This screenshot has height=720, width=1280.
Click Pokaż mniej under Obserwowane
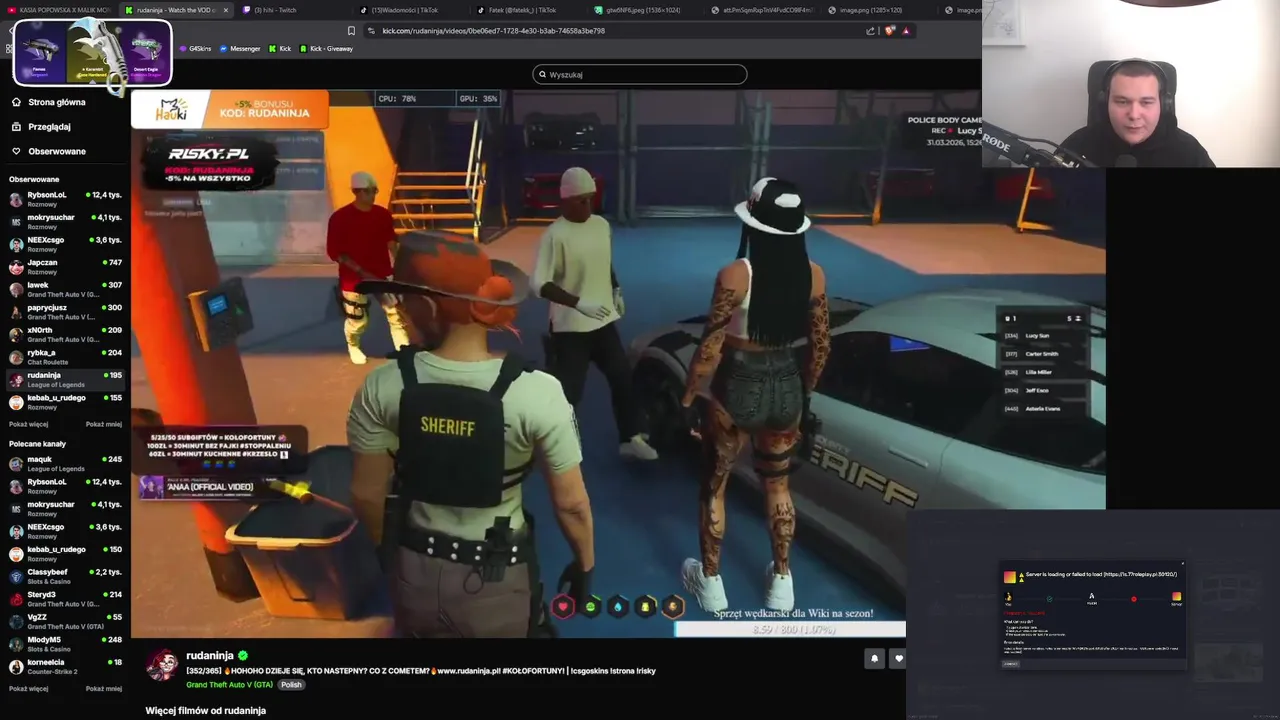[x=104, y=424]
